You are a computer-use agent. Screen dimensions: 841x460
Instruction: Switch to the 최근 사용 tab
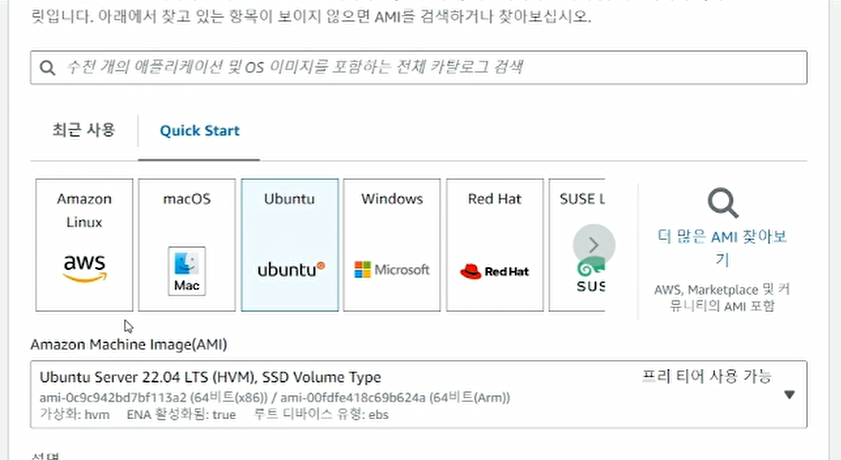(84, 130)
